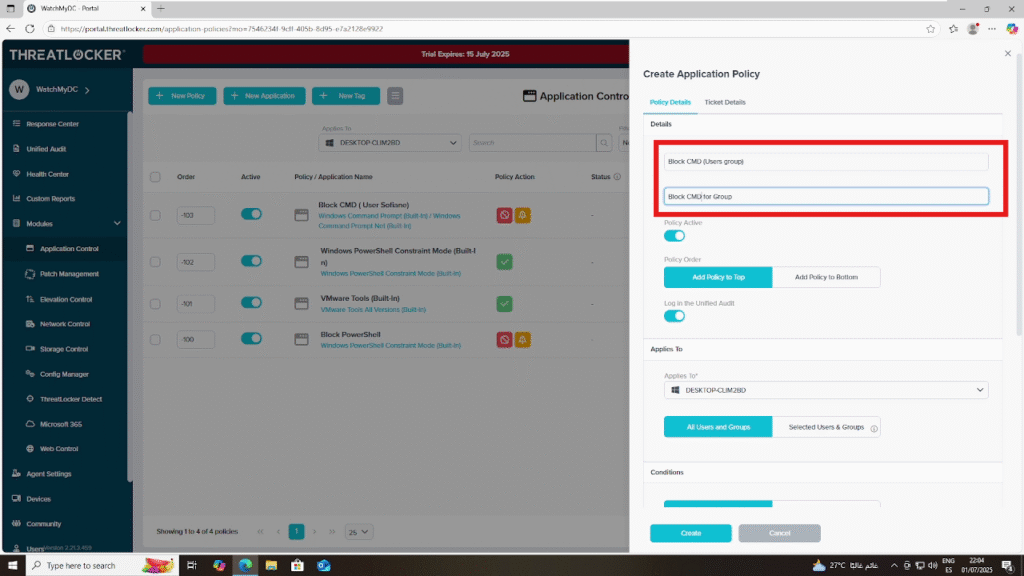The image size is (1024, 576).
Task: Open Elevation Control module
Action: [x=66, y=299]
